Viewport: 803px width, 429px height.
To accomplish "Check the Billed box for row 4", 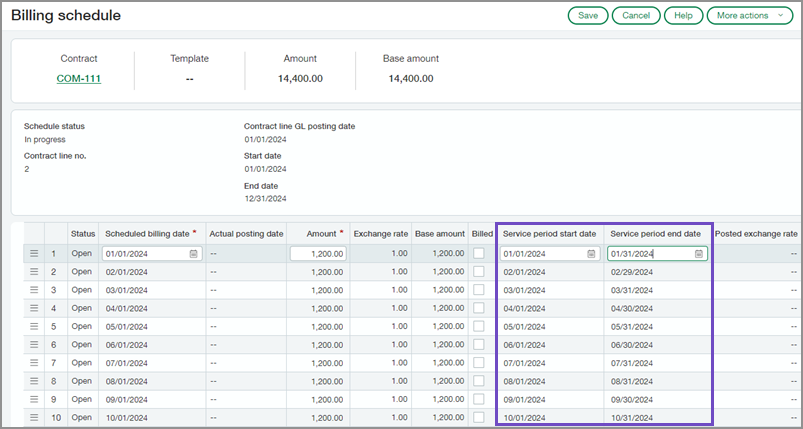I will pyautogui.click(x=479, y=308).
